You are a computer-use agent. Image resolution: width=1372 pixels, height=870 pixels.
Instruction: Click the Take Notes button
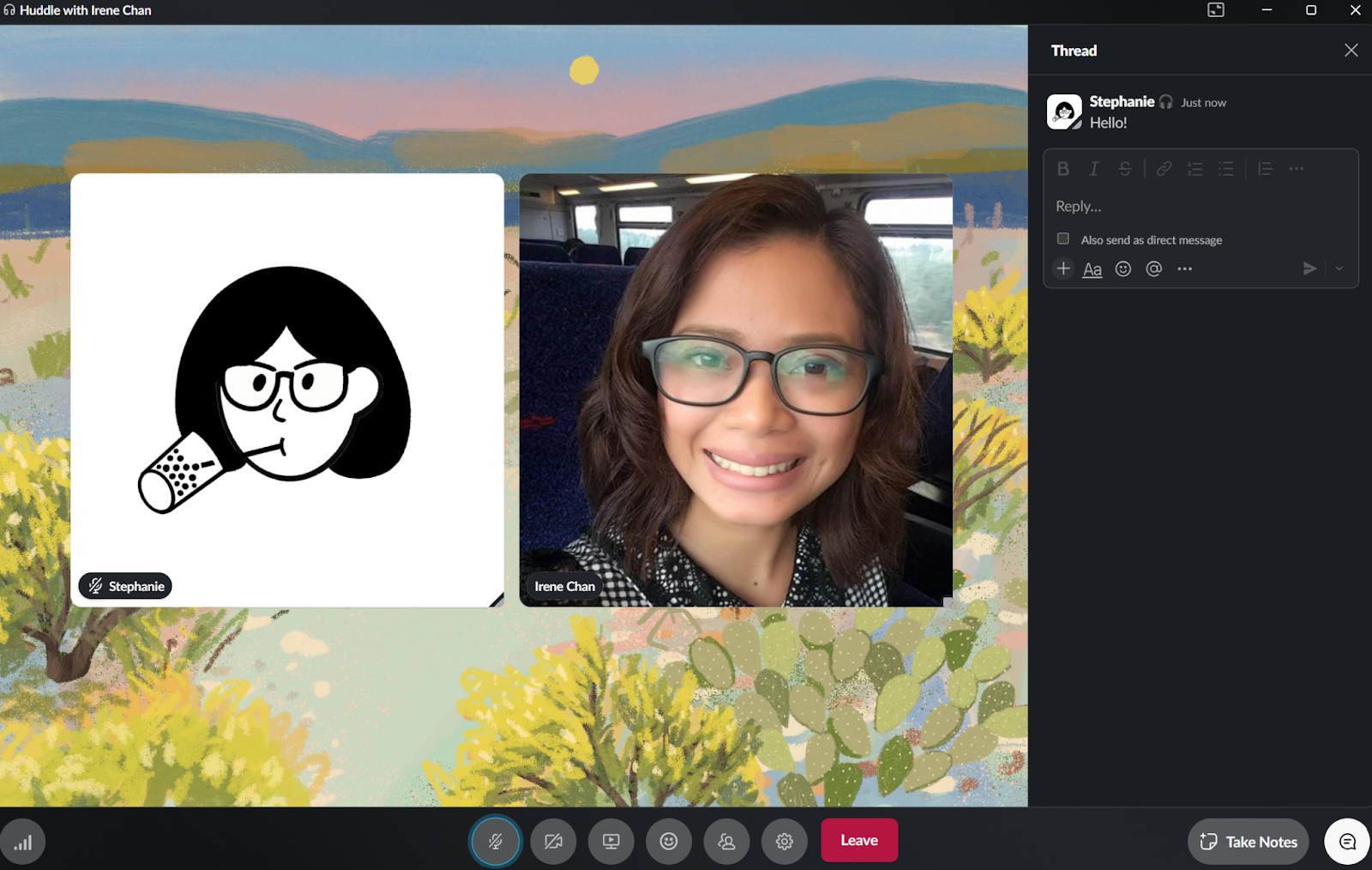click(1249, 842)
